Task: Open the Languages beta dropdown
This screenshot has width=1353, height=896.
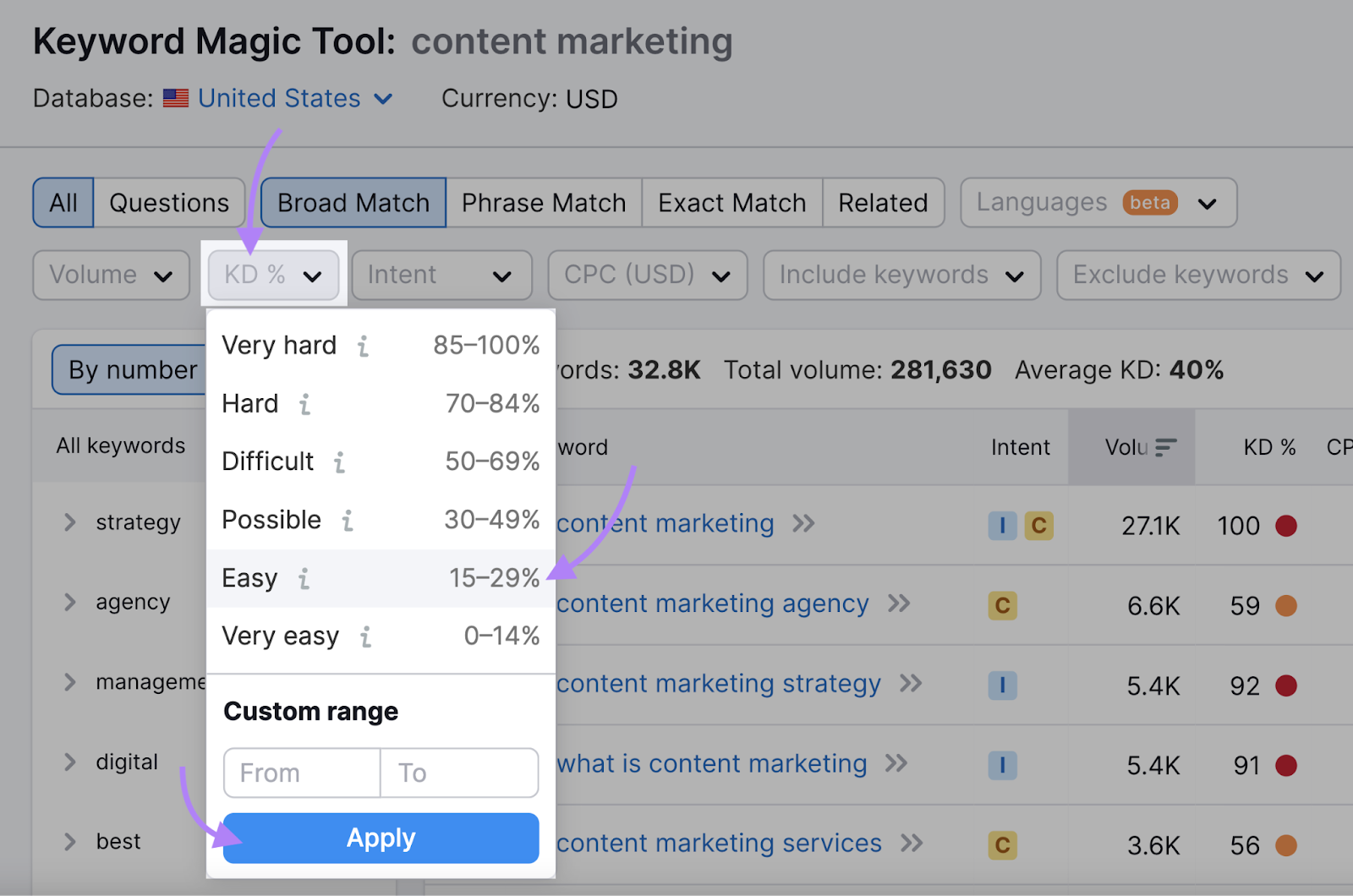Action: tap(1098, 203)
